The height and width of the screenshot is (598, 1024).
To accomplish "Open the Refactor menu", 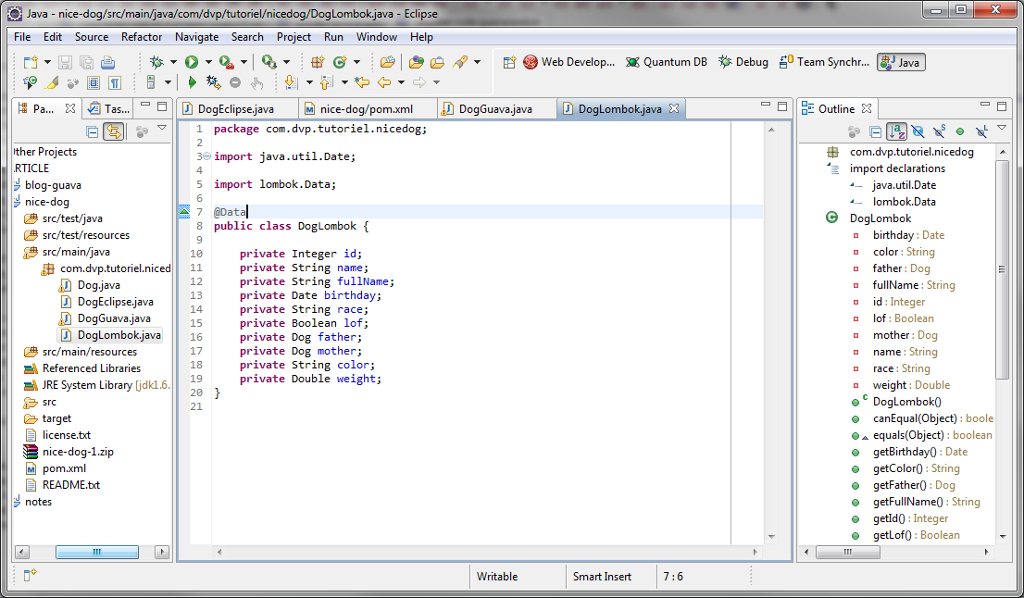I will coord(141,37).
